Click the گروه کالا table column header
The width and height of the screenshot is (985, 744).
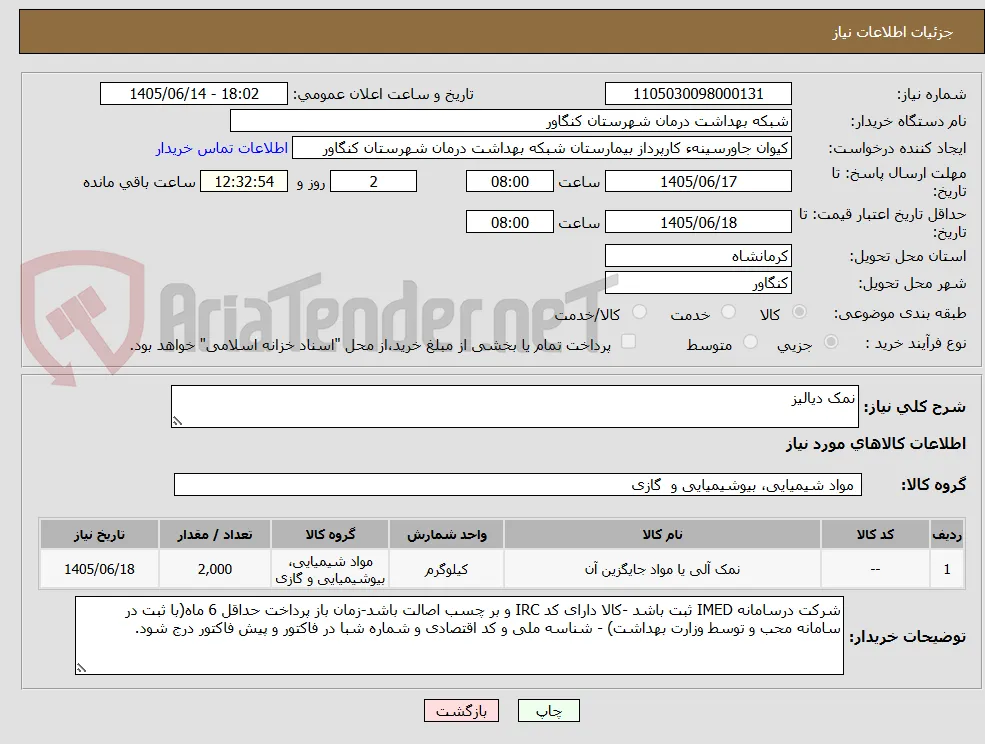330,535
